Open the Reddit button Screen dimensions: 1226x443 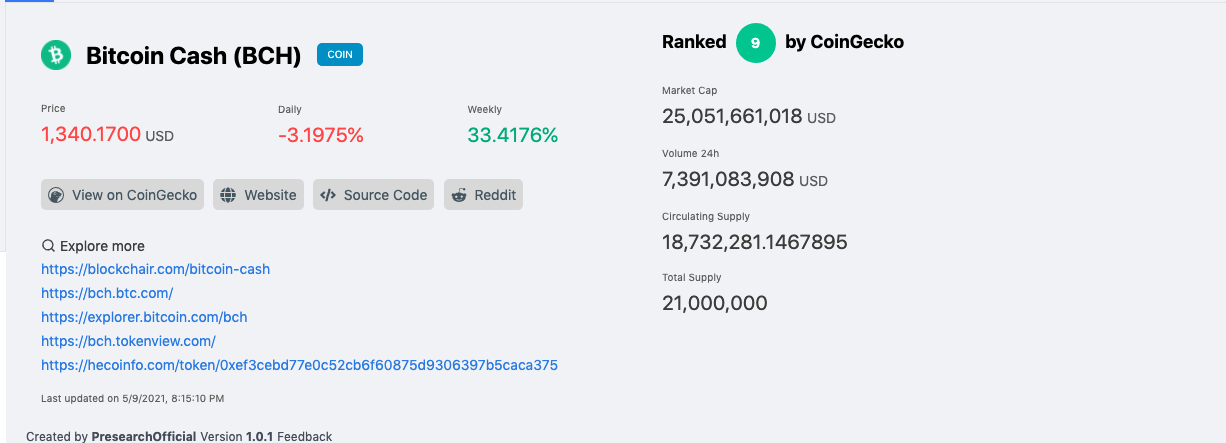tap(484, 195)
